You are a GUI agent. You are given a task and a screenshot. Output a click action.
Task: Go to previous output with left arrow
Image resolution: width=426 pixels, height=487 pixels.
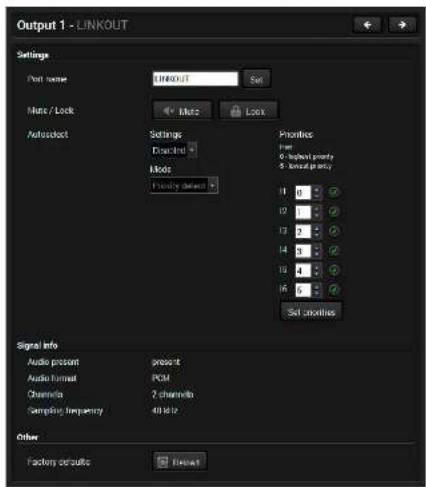click(x=367, y=25)
